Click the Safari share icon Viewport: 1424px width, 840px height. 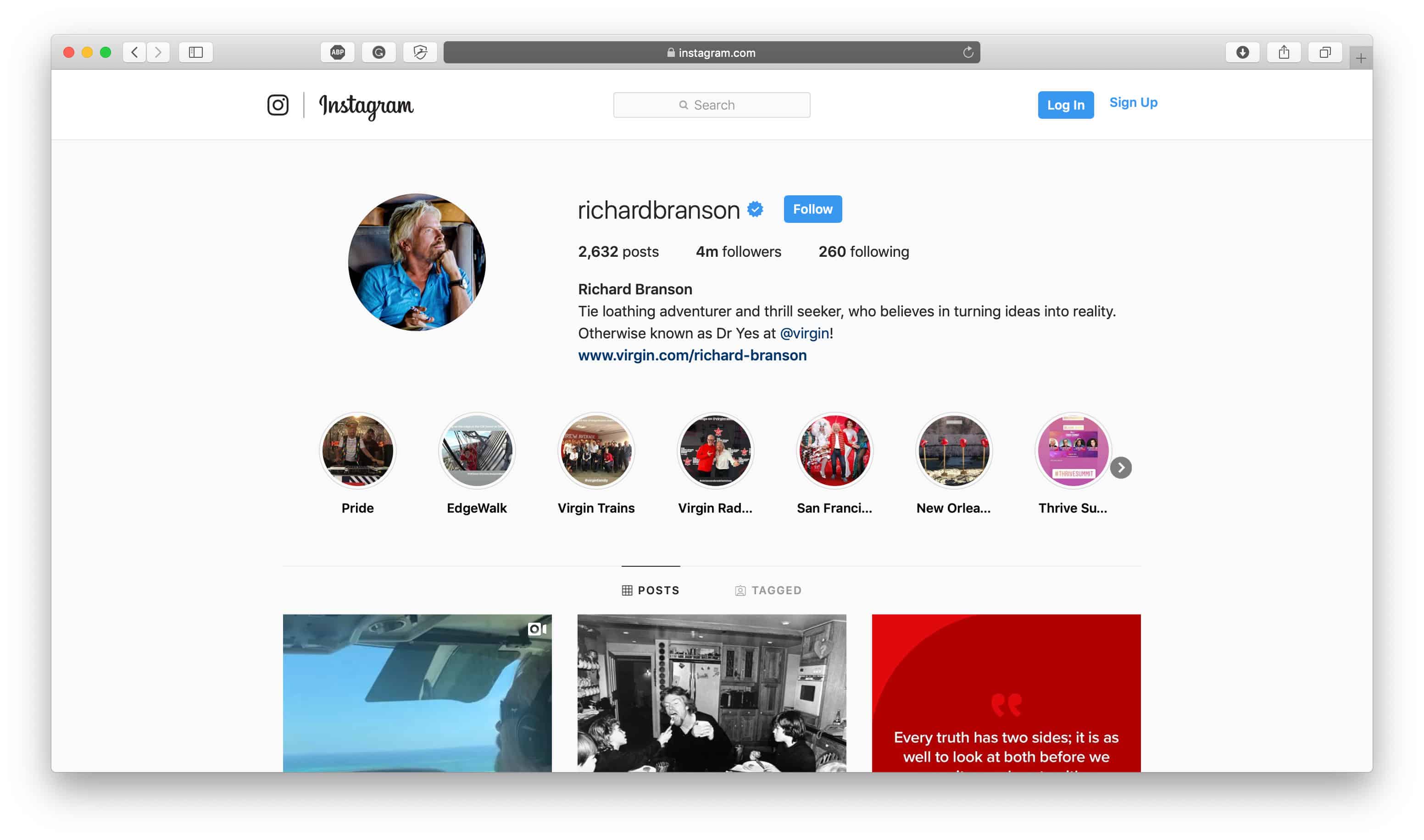[x=1283, y=52]
